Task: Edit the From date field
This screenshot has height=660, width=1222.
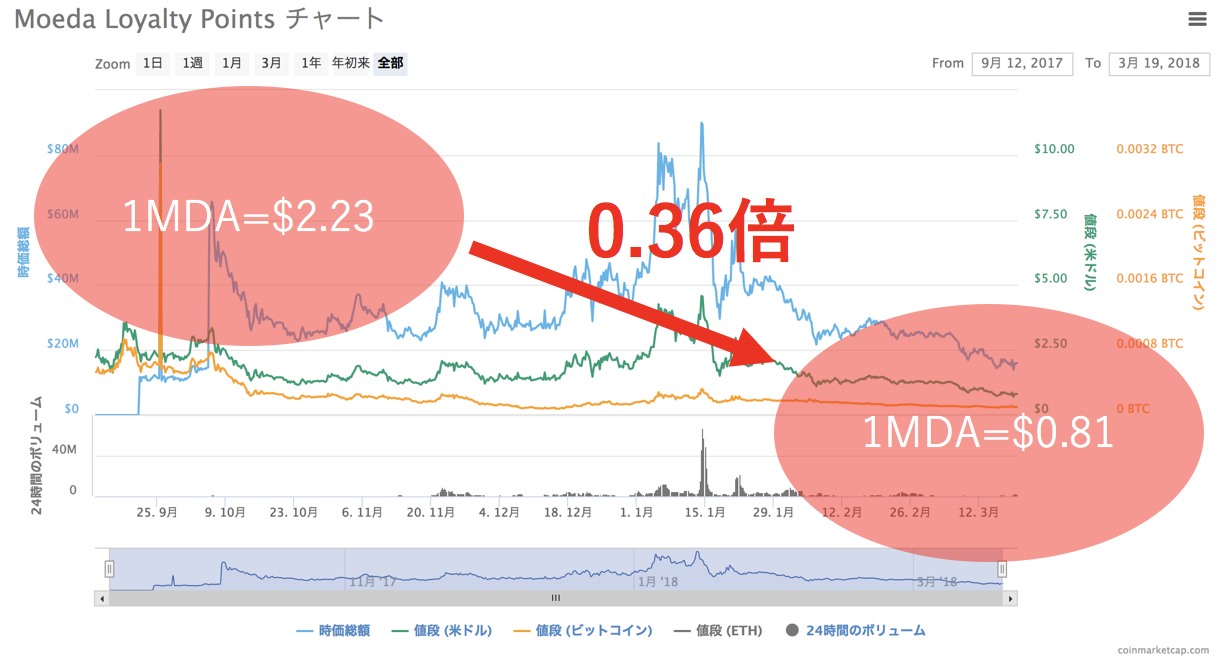Action: 1022,63
